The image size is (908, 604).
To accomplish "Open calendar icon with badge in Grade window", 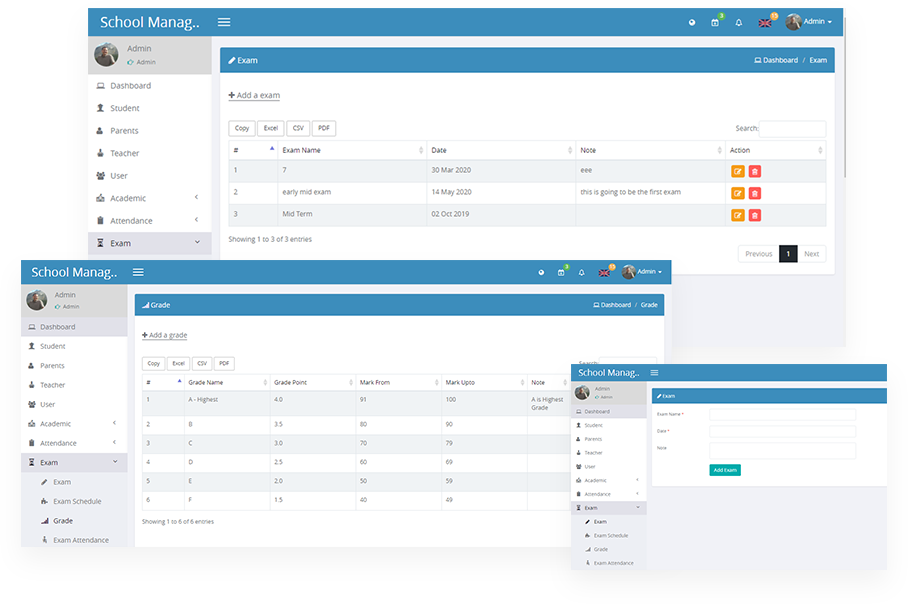I will [561, 272].
